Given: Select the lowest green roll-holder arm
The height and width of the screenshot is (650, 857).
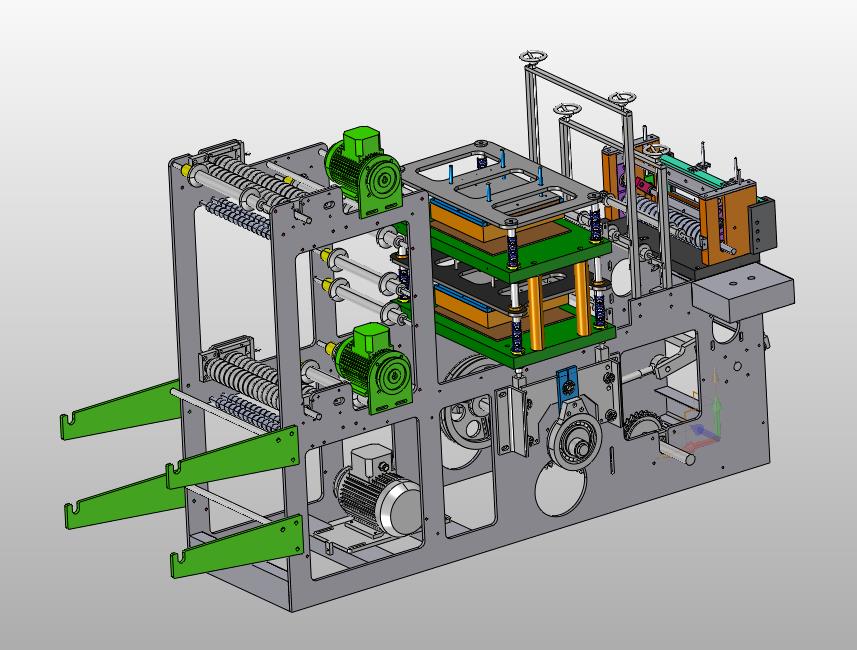Looking at the screenshot, I should [x=237, y=546].
